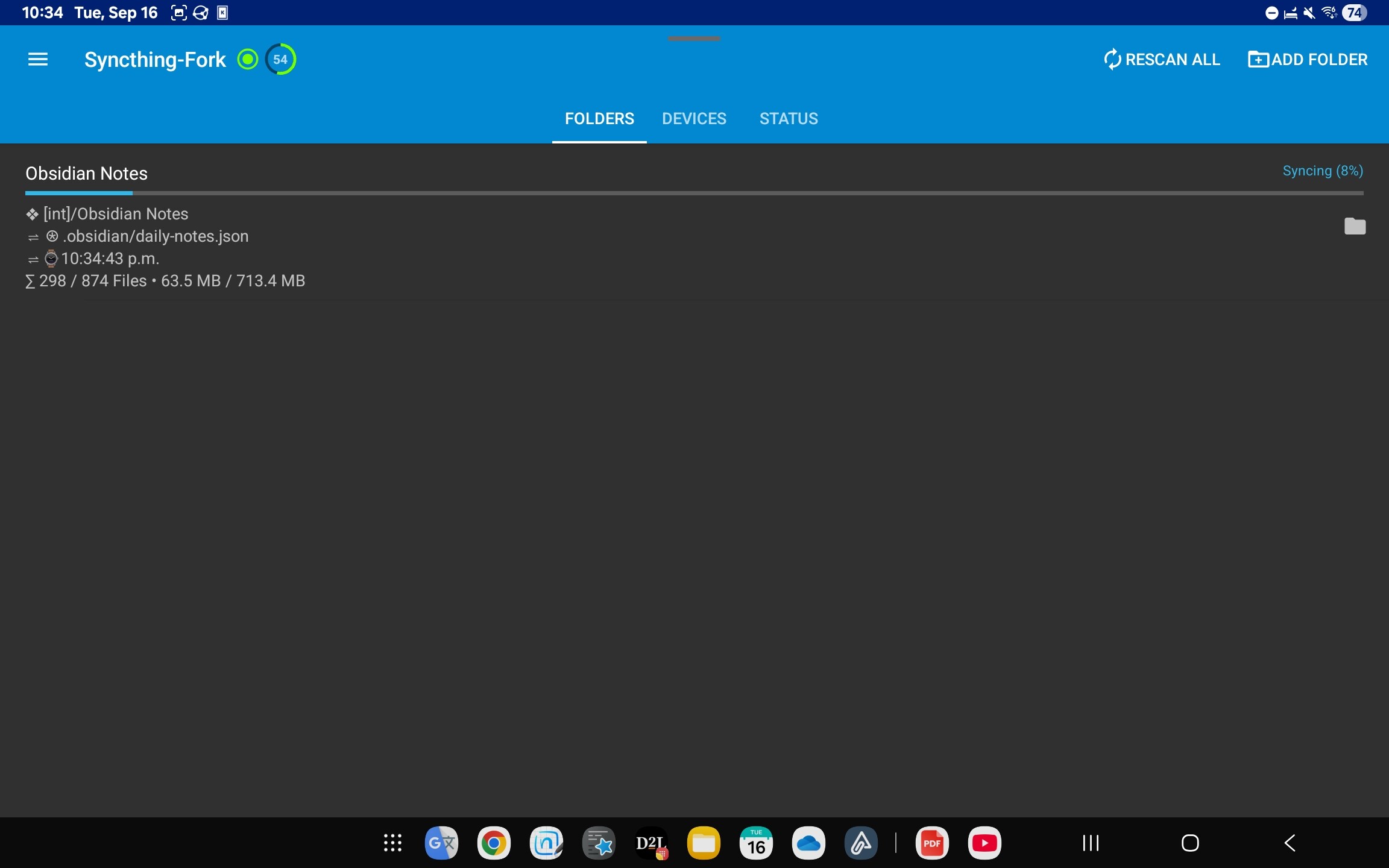Tap the Syncing (8%) status label
This screenshot has height=868, width=1389.
click(1323, 171)
